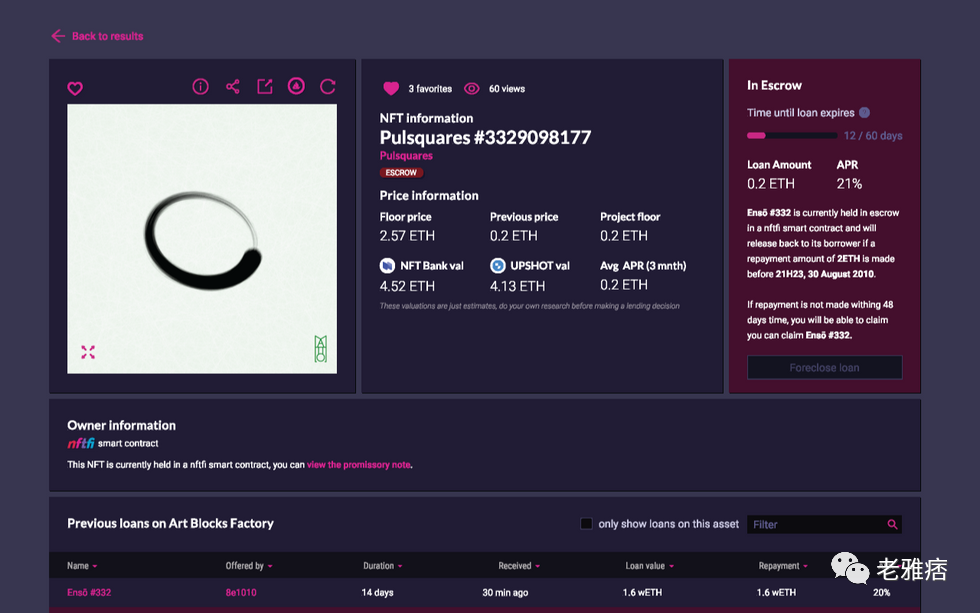Sort loans table by Received column

point(519,566)
